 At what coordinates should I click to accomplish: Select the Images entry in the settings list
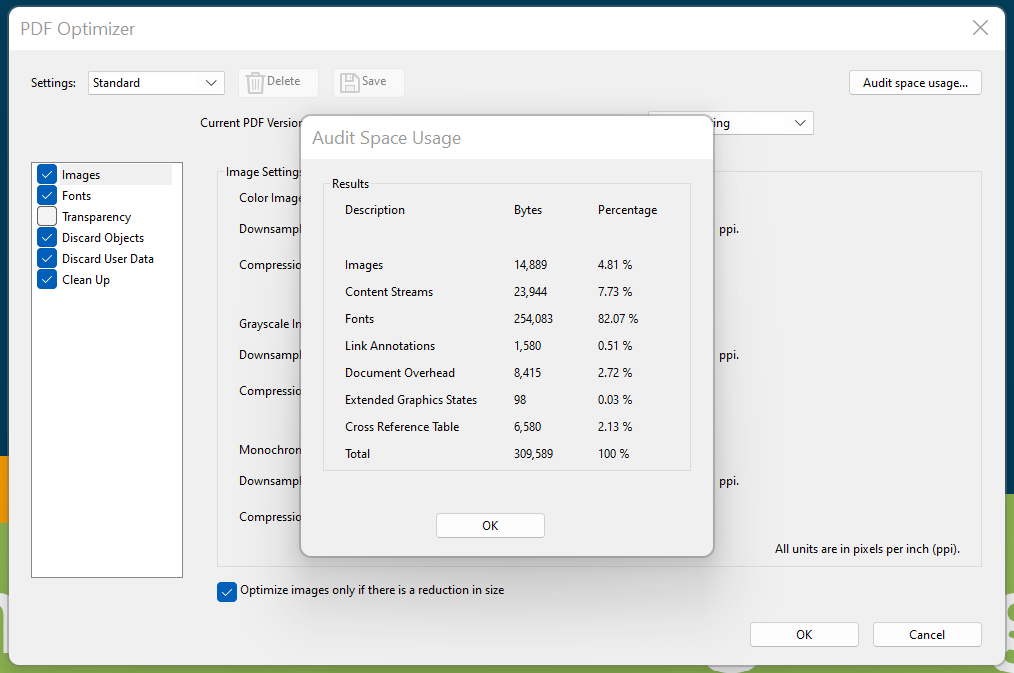(x=80, y=173)
